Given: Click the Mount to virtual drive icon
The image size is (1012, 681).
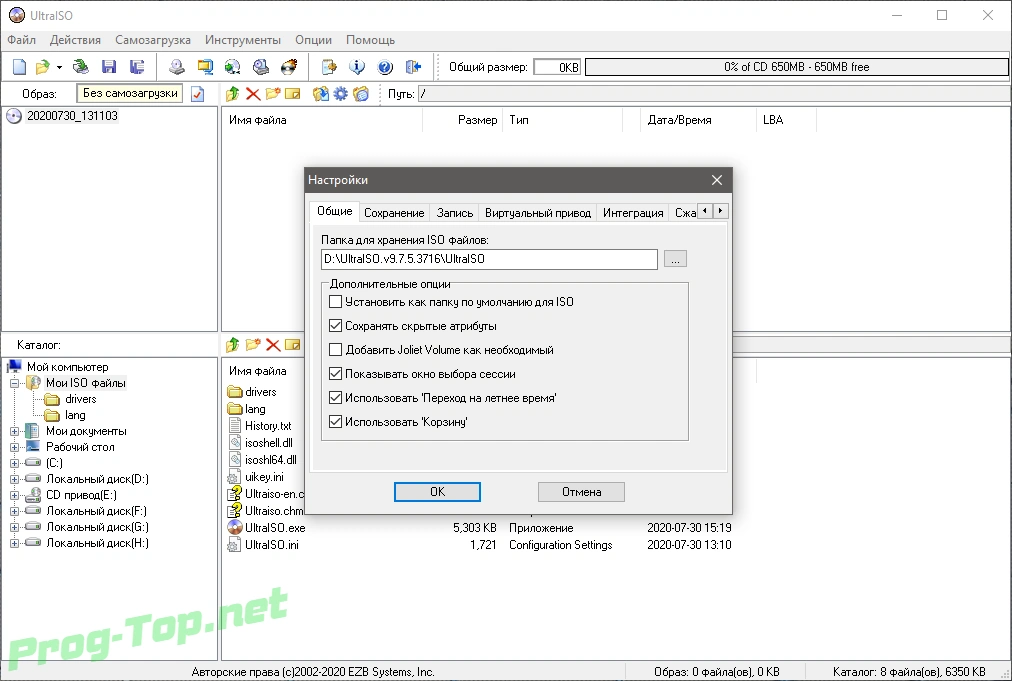Looking at the screenshot, I should (260, 66).
